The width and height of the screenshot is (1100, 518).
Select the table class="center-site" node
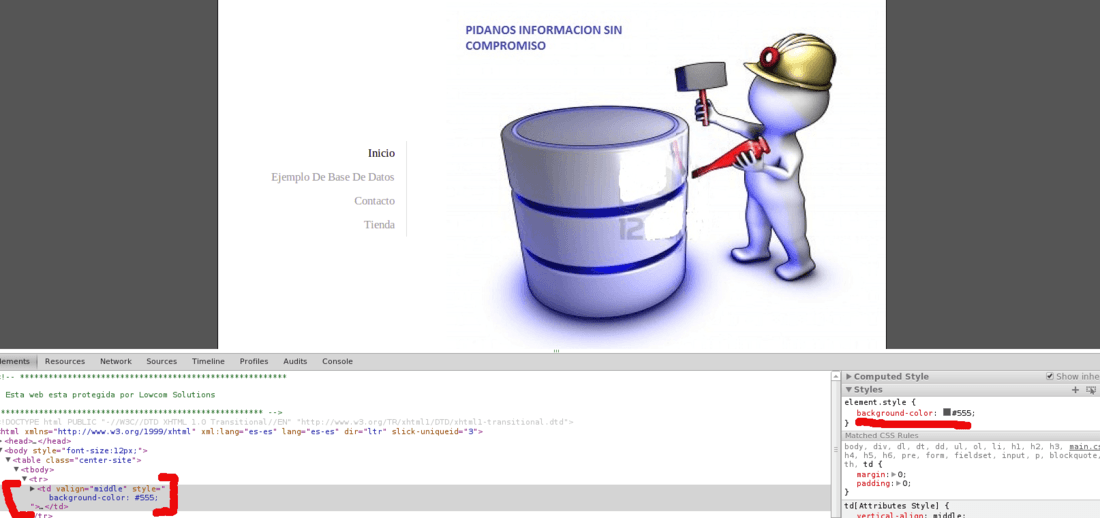click(x=77, y=460)
